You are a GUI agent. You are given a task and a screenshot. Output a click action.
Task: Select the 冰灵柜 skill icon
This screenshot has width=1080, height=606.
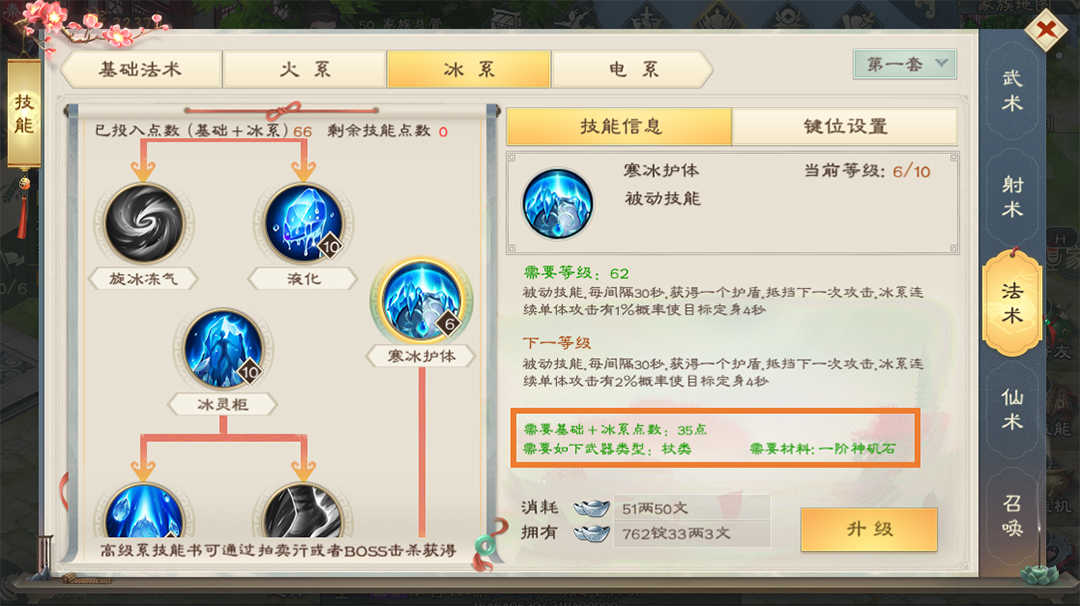(223, 348)
